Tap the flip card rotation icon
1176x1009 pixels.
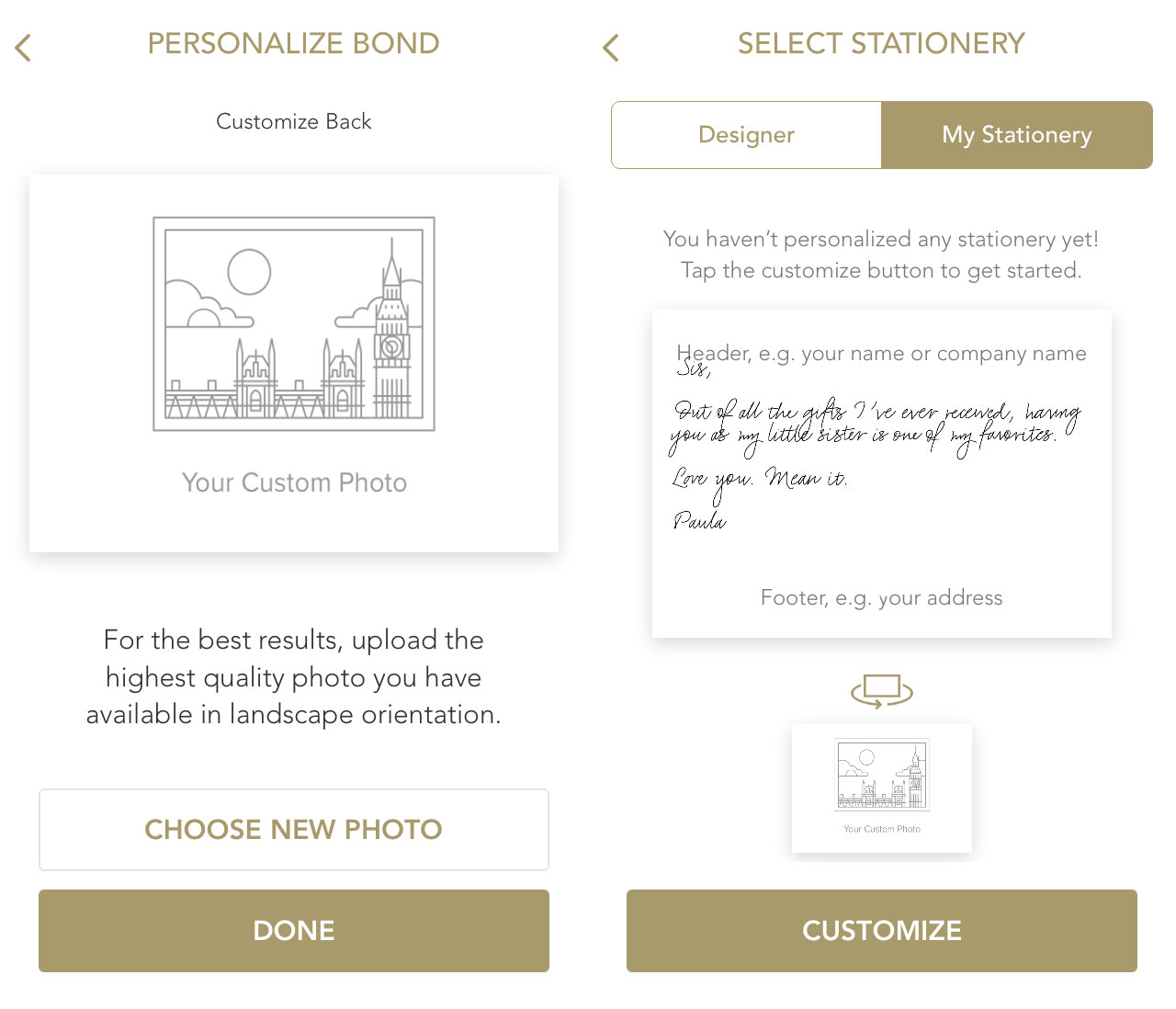coord(881,691)
